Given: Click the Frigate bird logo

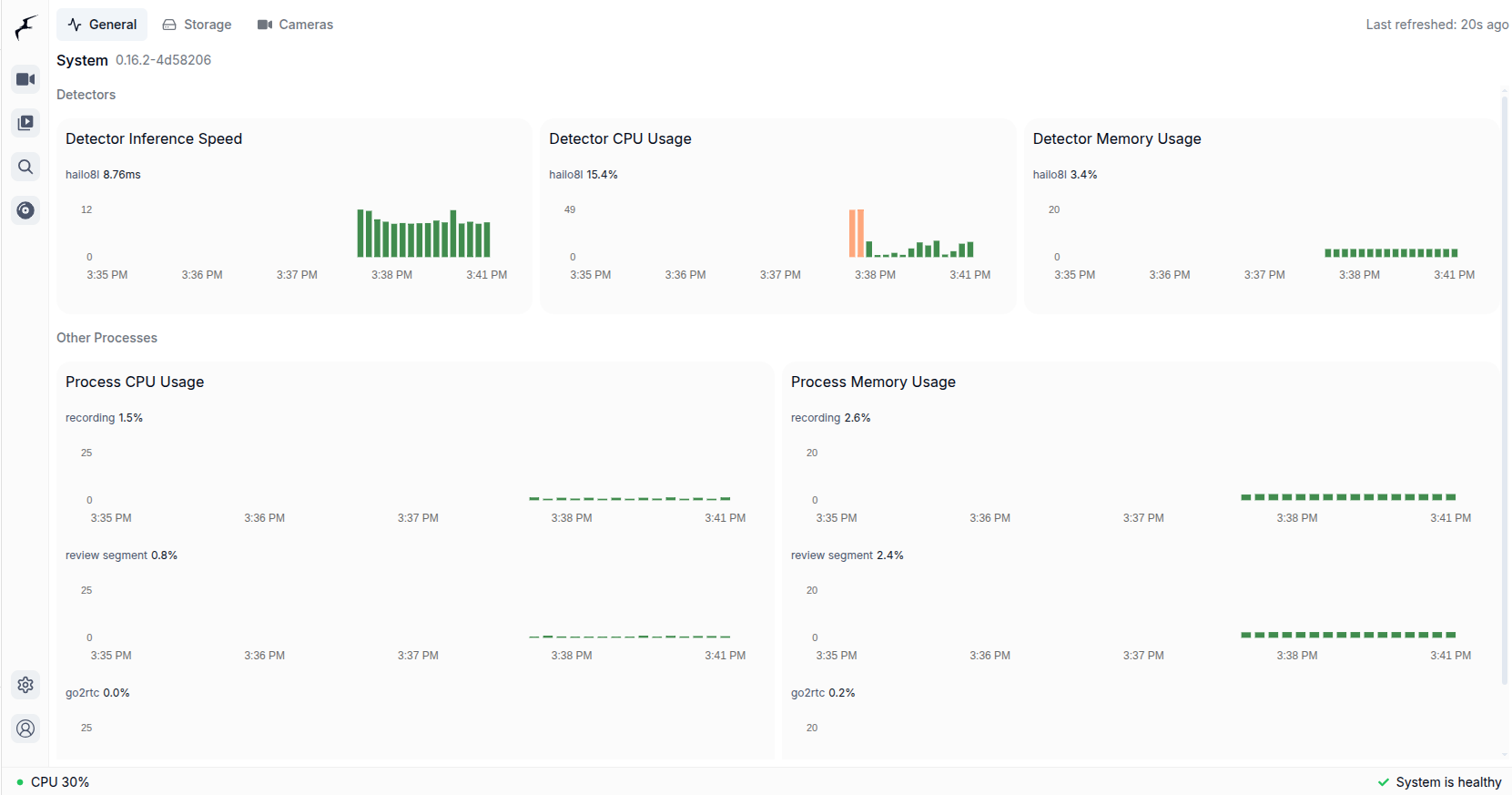Looking at the screenshot, I should [x=25, y=27].
